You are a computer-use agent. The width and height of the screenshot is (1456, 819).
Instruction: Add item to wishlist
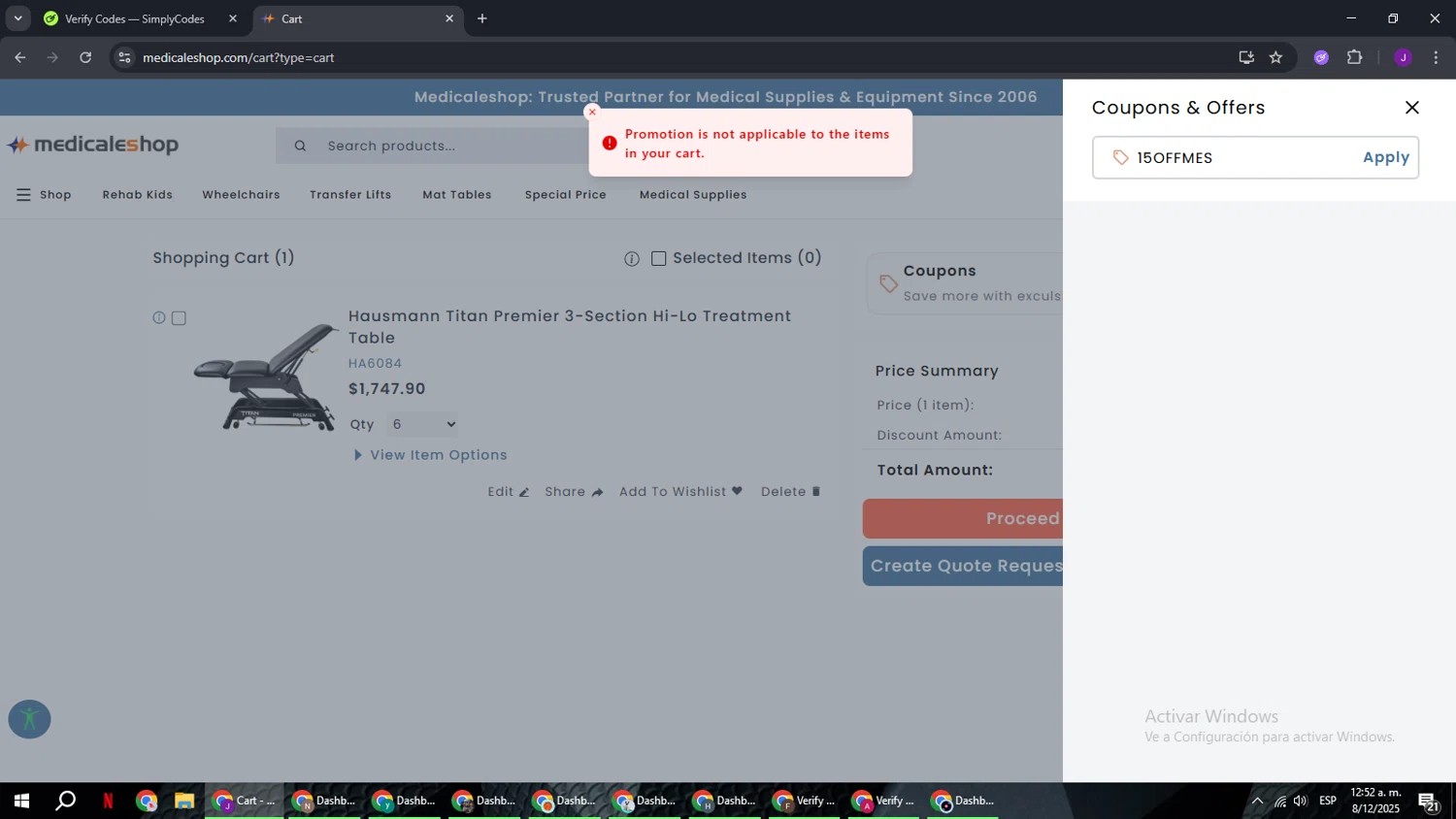[680, 492]
